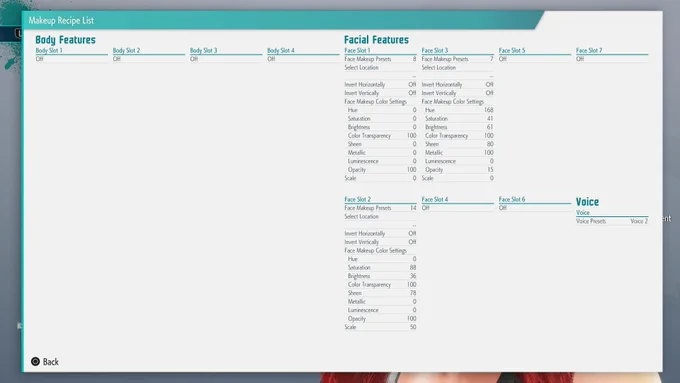This screenshot has height=383, width=680.
Task: Click Face Makeup Color Settings in Face Slot 1
Action: 376,101
